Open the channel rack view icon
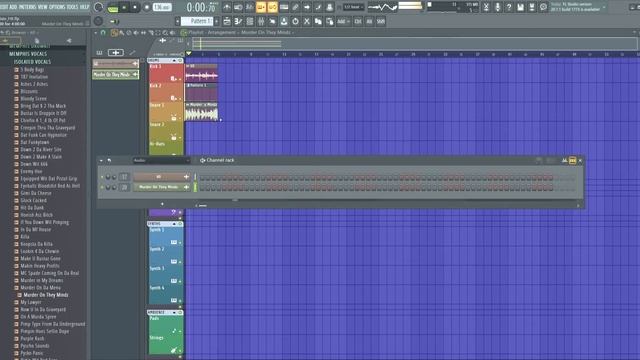The width and height of the screenshot is (640, 360). click(249, 21)
